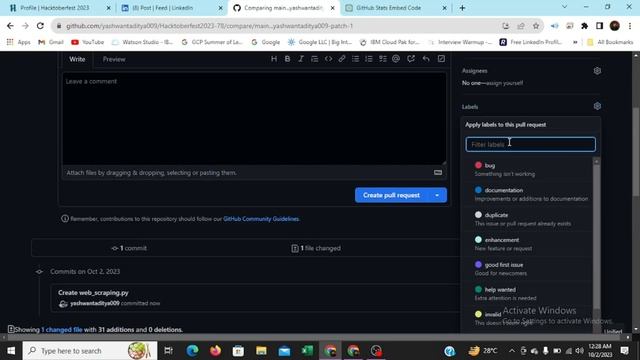Insert a numbered list from the toolbar

click(369, 59)
